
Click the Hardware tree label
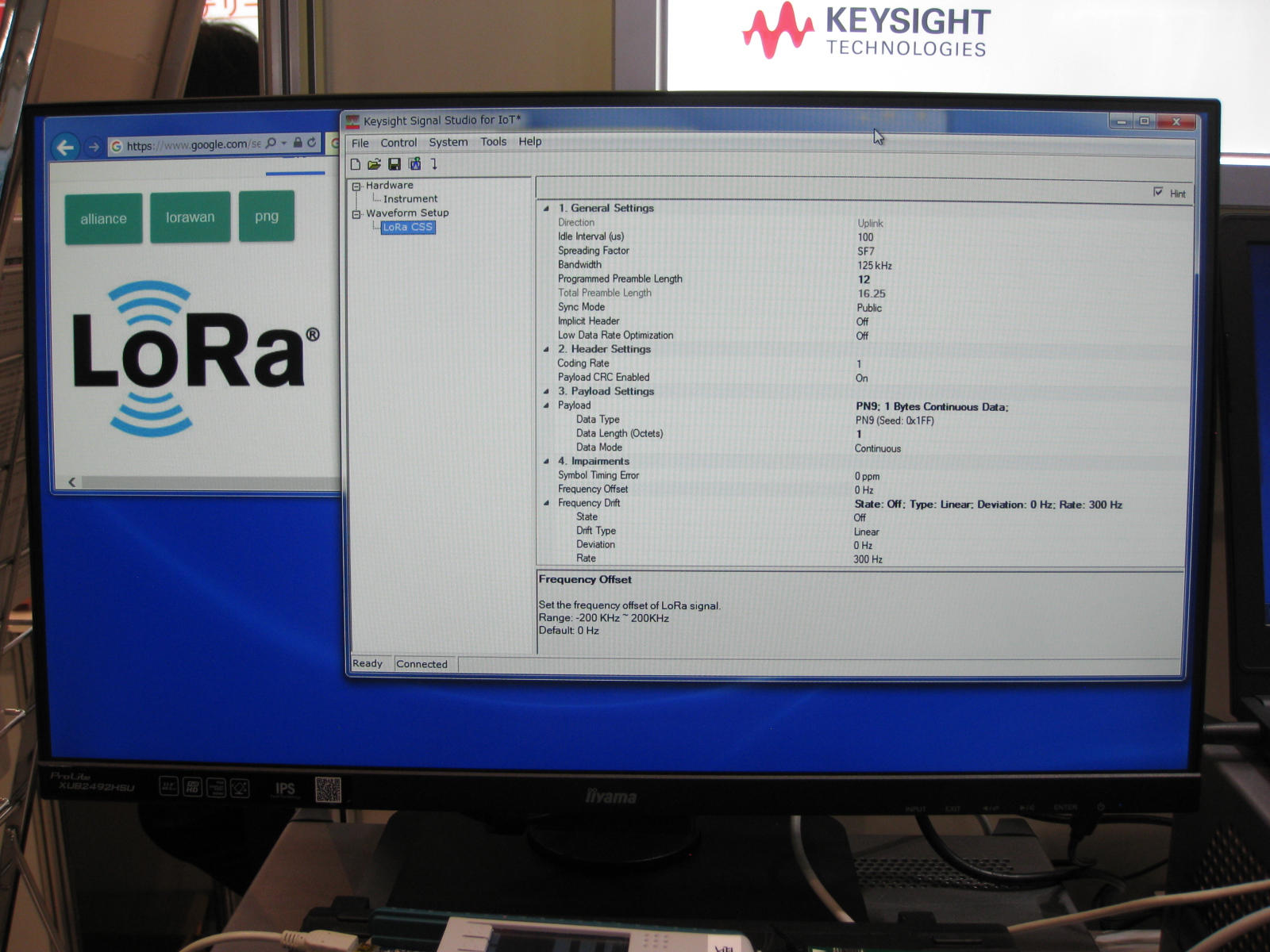390,186
